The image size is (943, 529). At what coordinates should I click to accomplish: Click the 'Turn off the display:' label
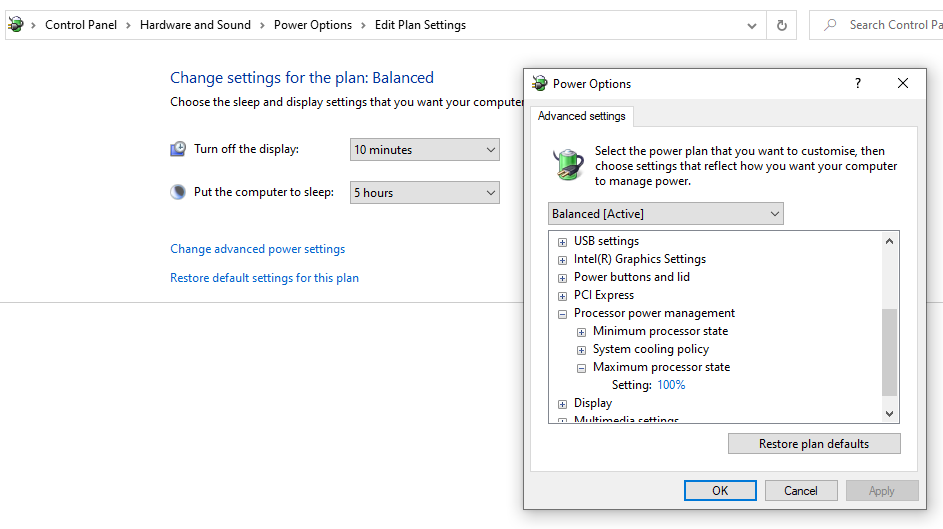point(246,149)
